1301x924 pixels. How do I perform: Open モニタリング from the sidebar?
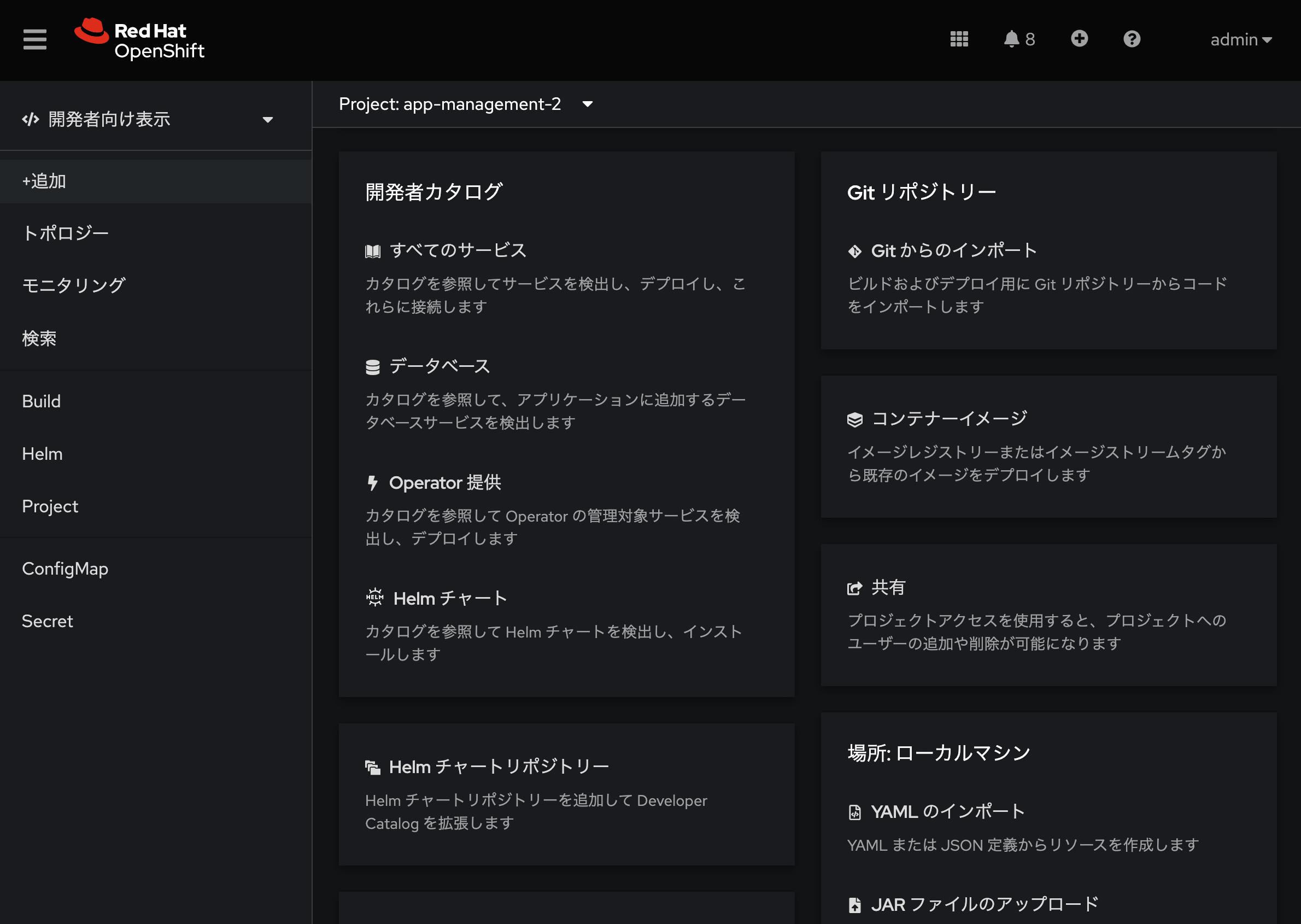pyautogui.click(x=156, y=285)
